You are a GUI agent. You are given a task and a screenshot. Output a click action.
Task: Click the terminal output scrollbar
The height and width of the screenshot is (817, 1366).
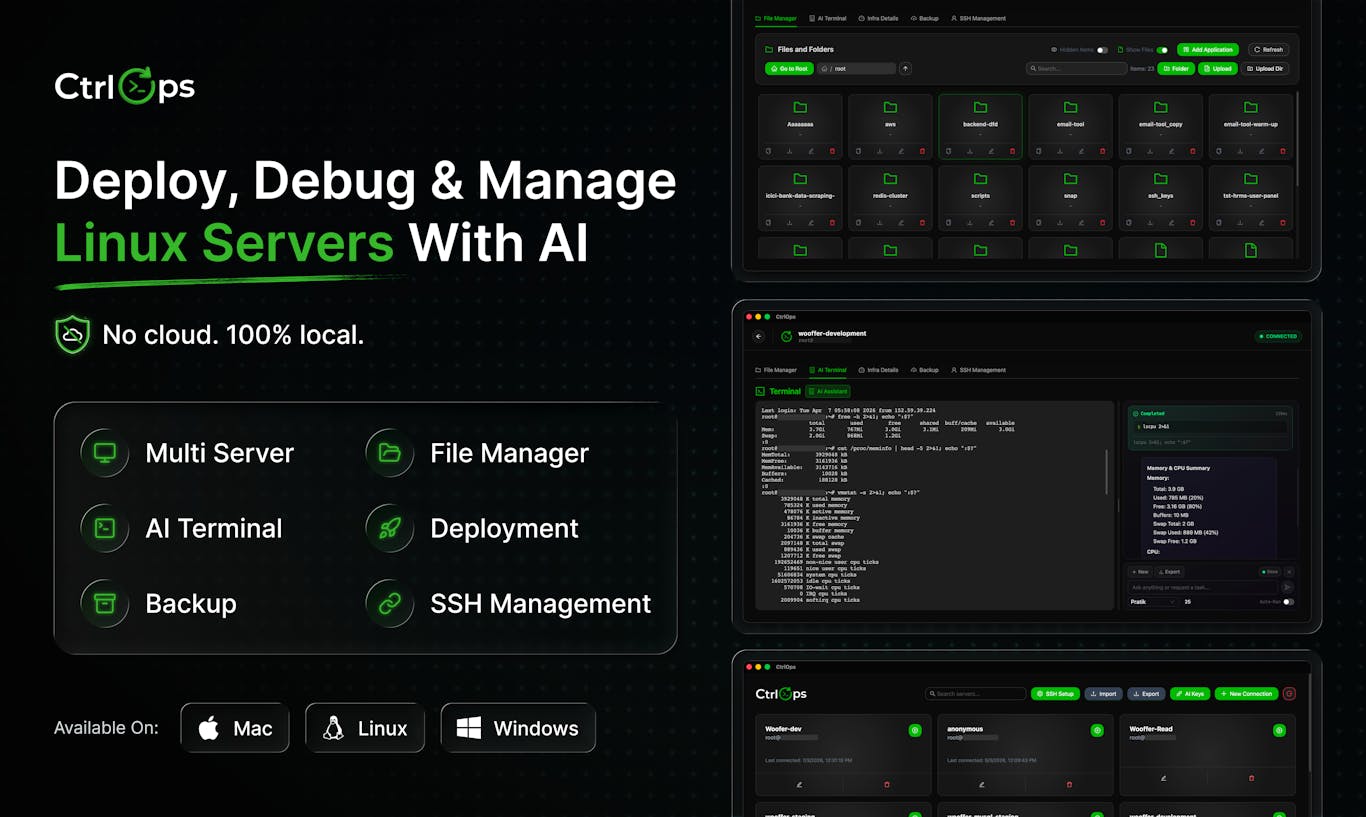(x=1106, y=471)
